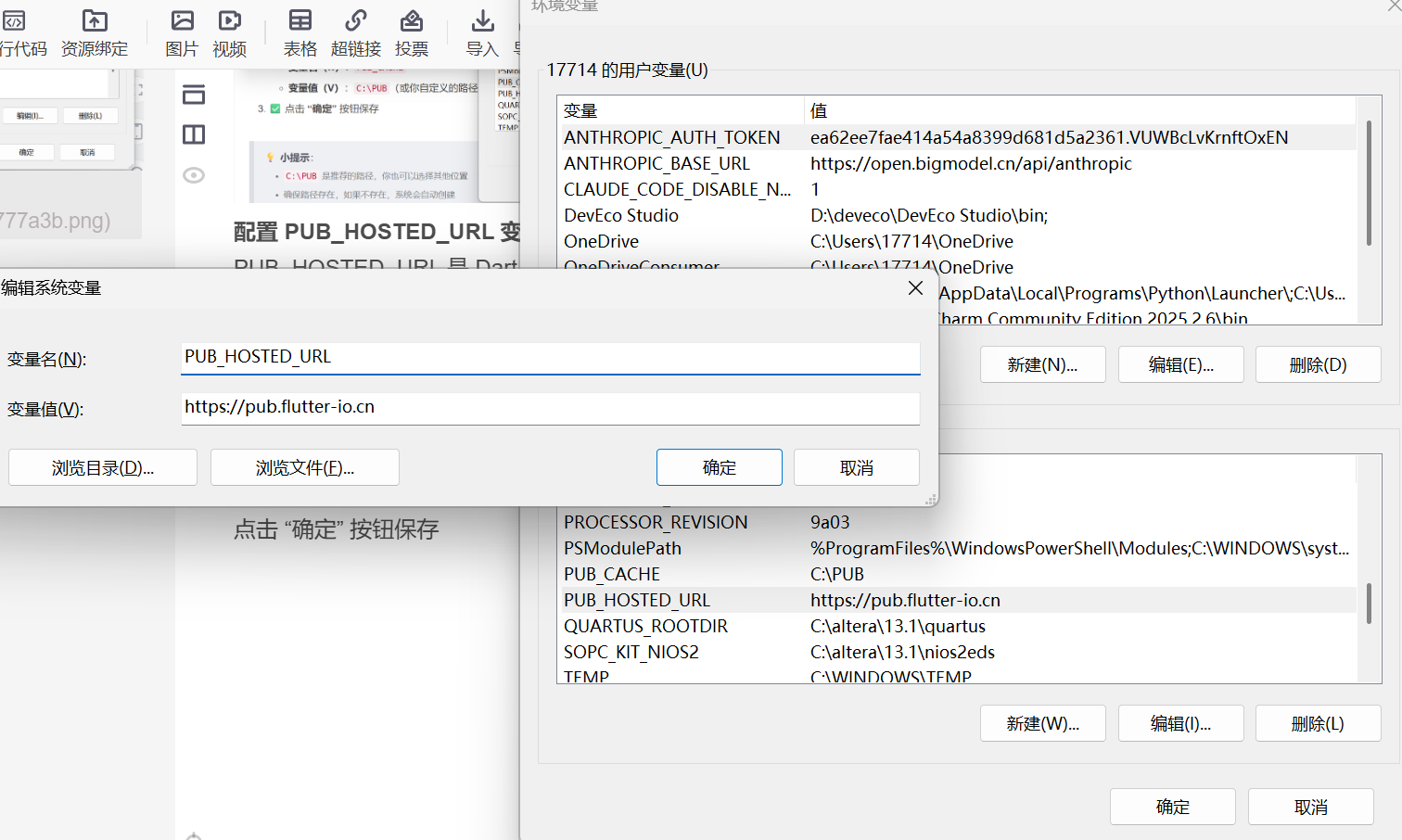Click the 变量名 field containing PUB_HOSTED_URL

[551, 358]
